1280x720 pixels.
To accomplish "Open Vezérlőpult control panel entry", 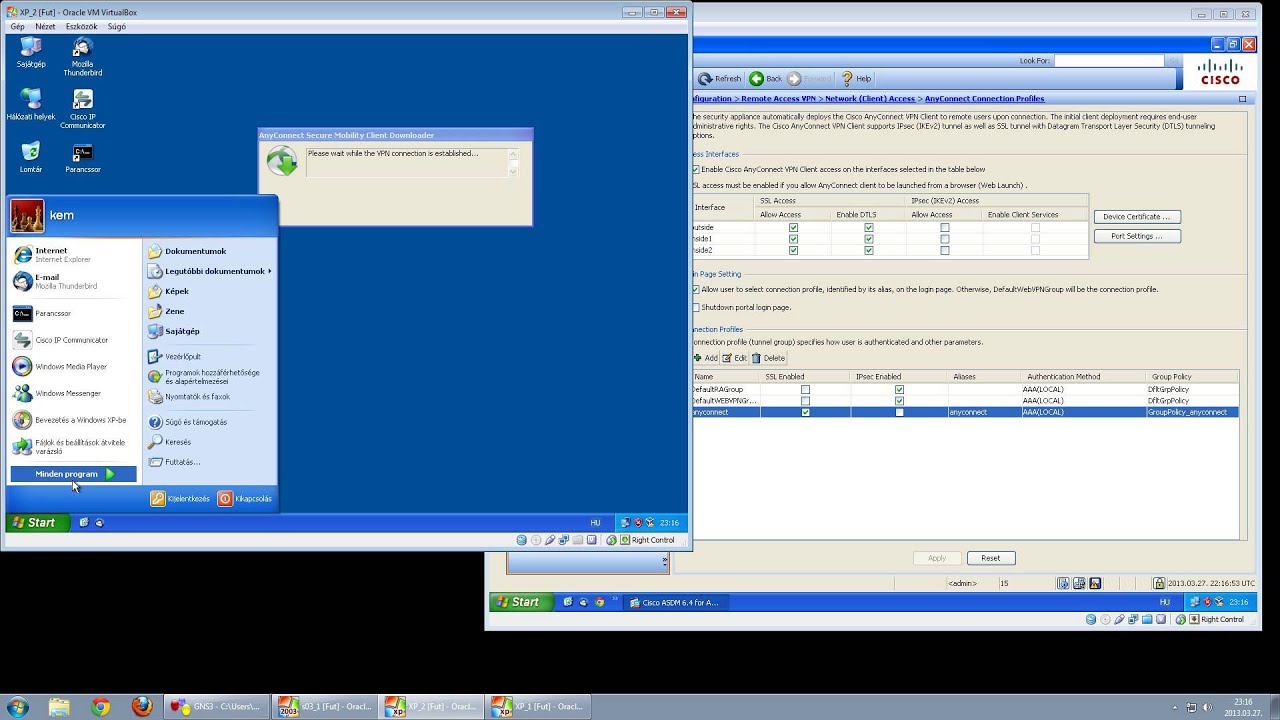I will pos(183,356).
